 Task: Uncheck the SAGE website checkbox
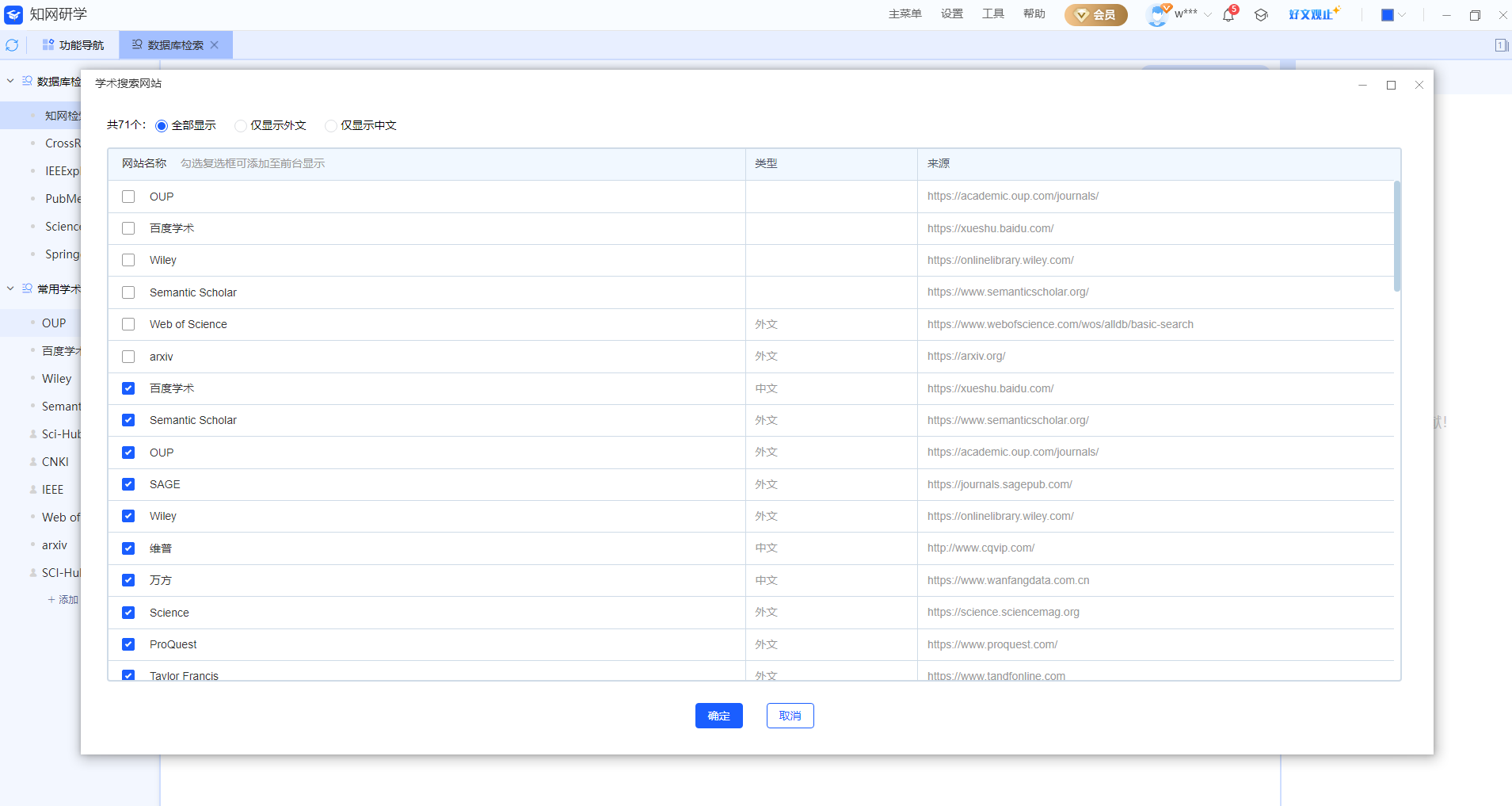tap(128, 484)
